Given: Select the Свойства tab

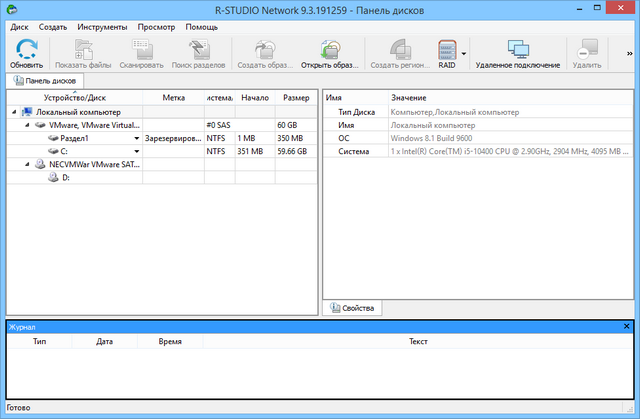Looking at the screenshot, I should [353, 308].
